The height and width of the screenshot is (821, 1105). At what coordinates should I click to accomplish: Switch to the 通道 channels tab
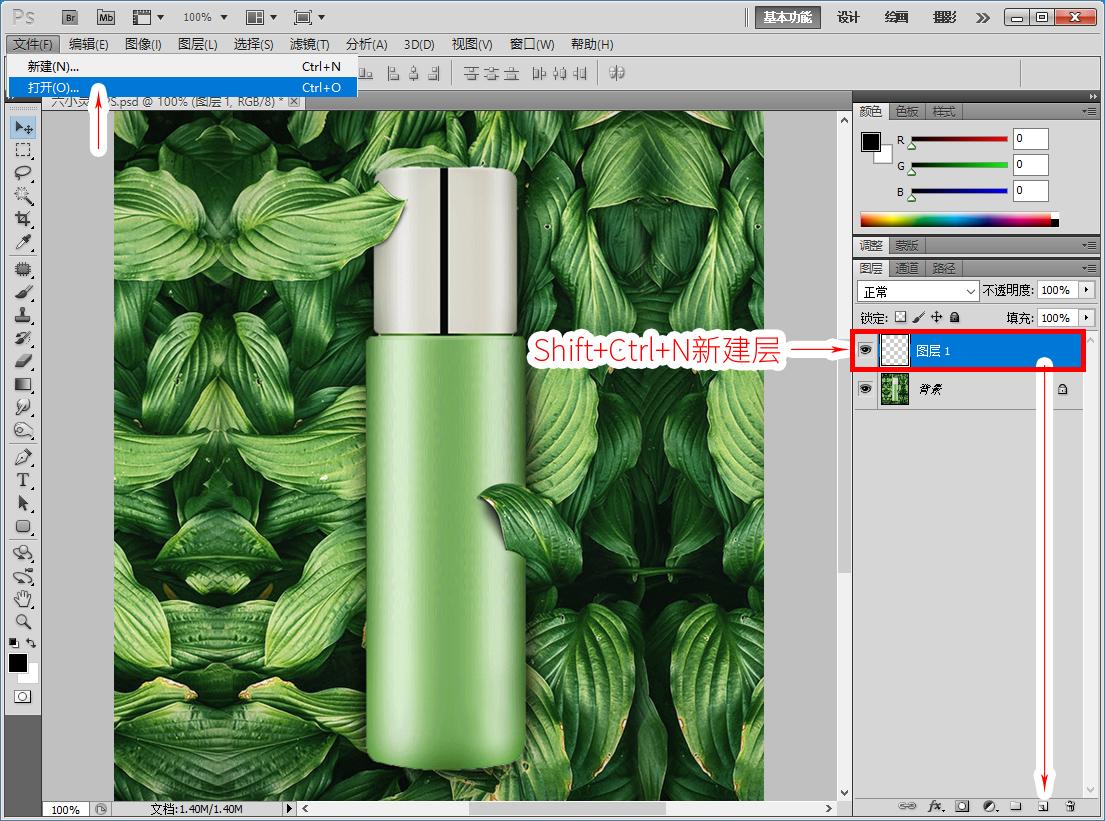[x=907, y=268]
